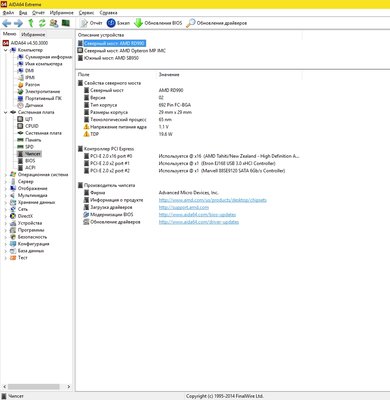The height and width of the screenshot is (400, 390).
Task: Open the support.amd.com driver download link
Action: [184, 207]
